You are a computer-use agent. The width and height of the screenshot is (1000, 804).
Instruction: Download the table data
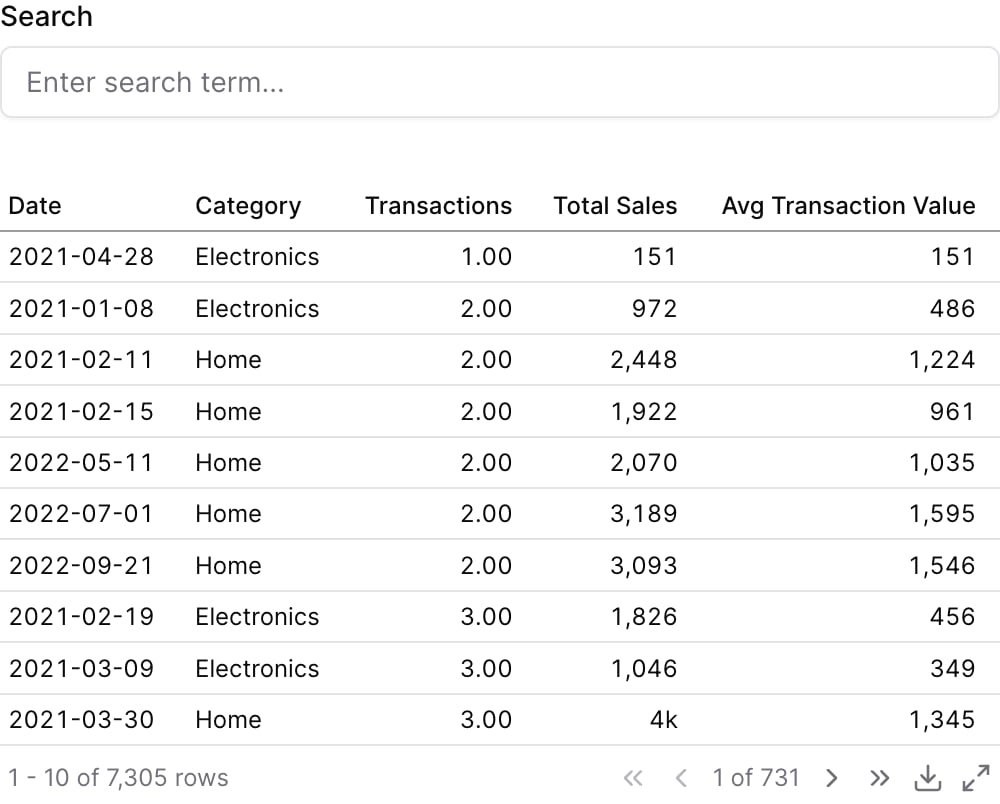(927, 778)
